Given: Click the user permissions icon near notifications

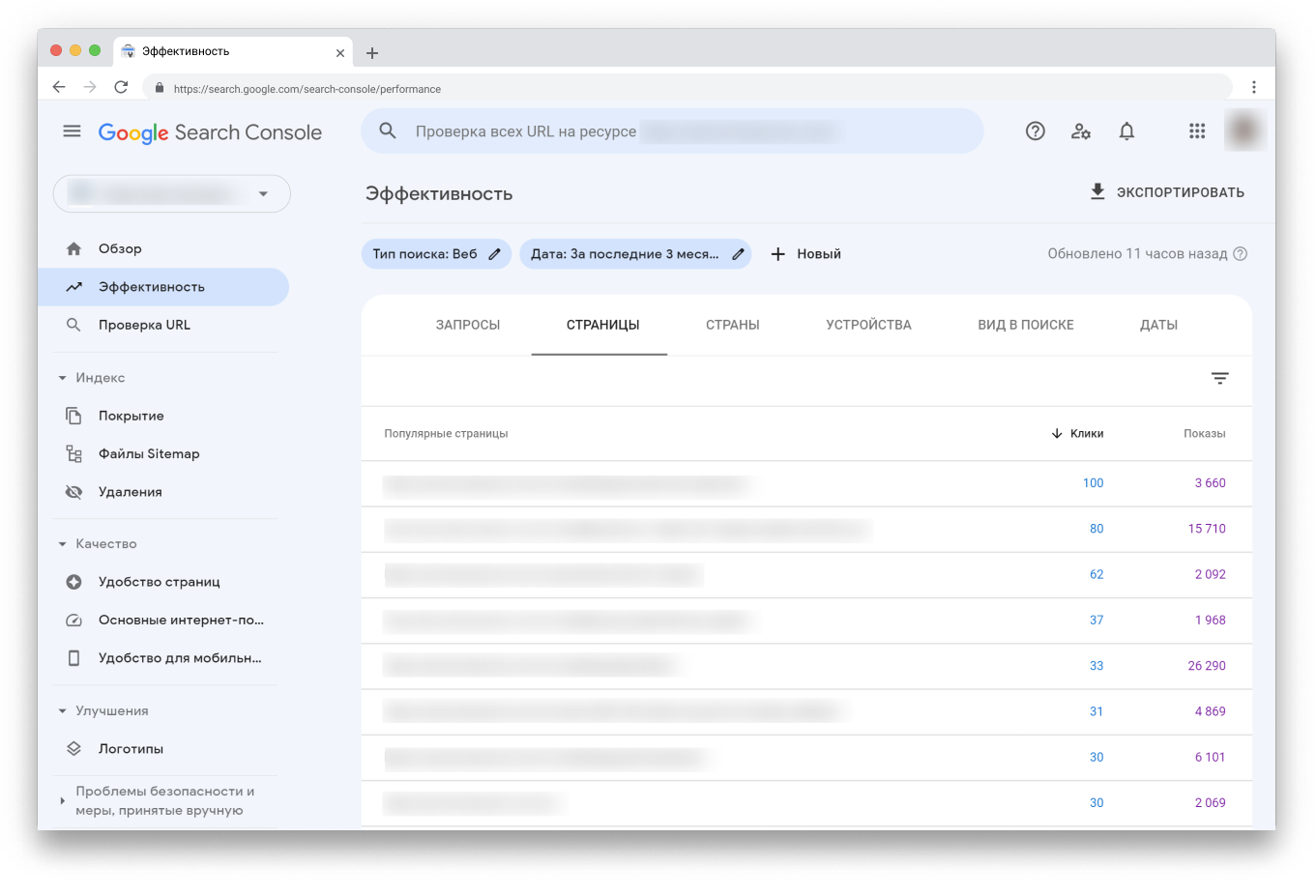Looking at the screenshot, I should click(x=1081, y=130).
